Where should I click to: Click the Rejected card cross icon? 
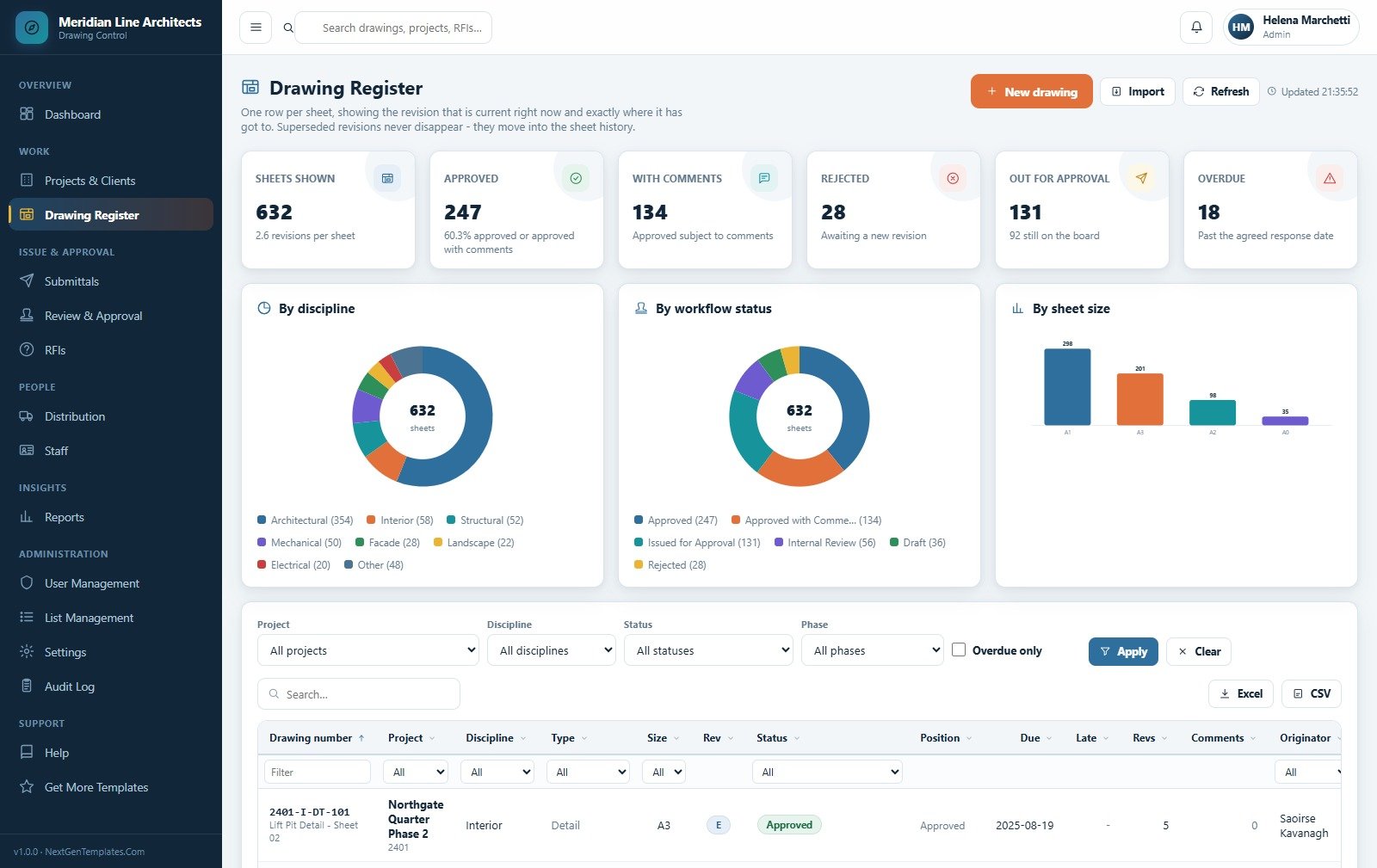tap(953, 178)
